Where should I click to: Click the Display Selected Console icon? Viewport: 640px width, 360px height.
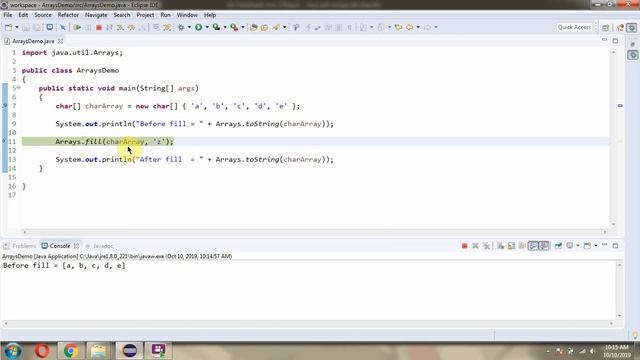570,246
